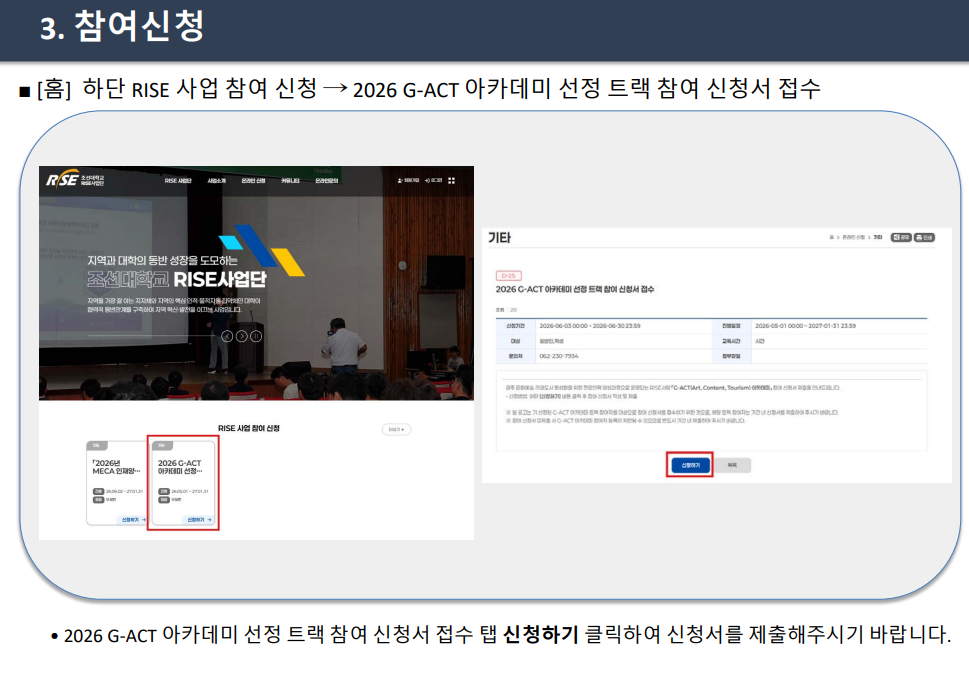This screenshot has height=686, width=969.
Task: Open the 온라인 신청 menu item
Action: [253, 180]
